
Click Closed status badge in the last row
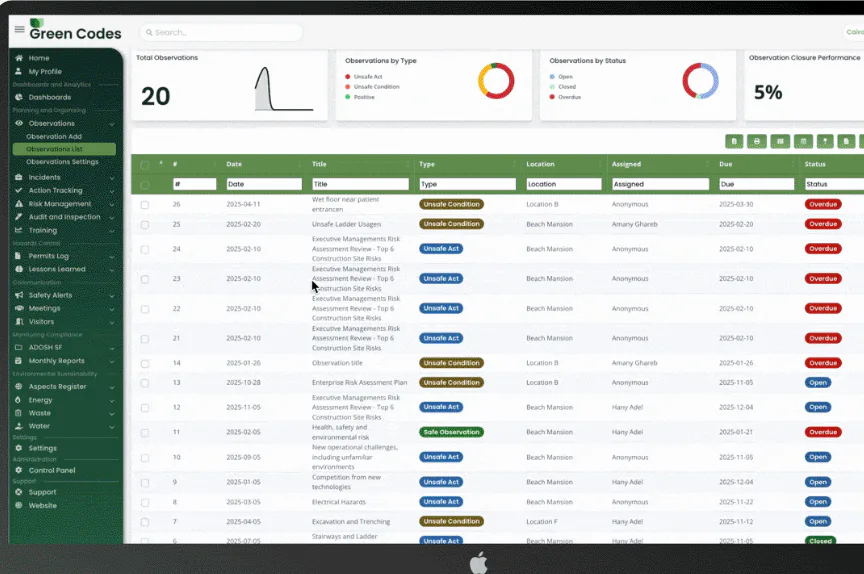click(x=820, y=541)
